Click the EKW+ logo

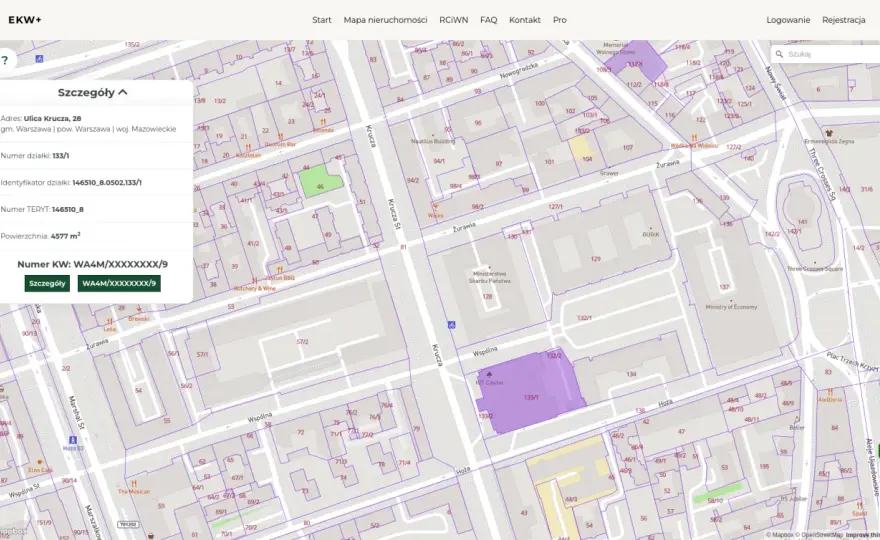(x=25, y=20)
